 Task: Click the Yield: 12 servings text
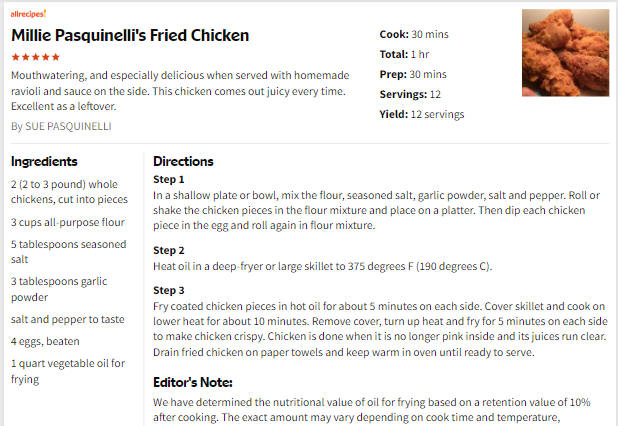click(422, 115)
